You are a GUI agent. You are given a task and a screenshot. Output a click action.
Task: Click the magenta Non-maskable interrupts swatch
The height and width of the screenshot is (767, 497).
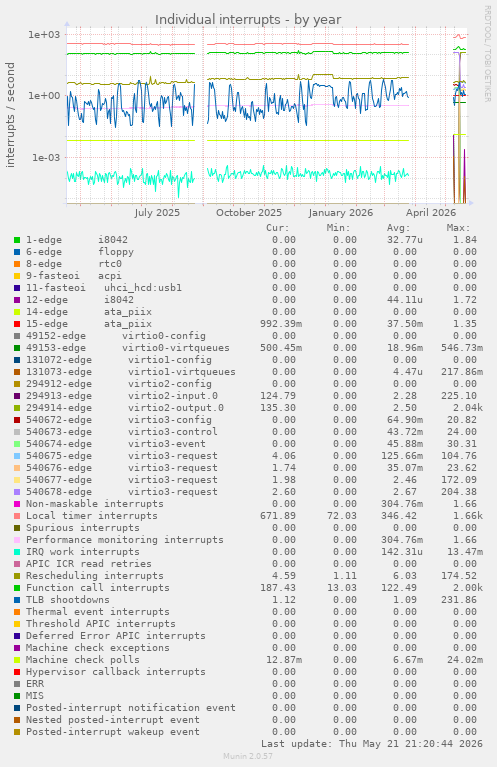17,504
